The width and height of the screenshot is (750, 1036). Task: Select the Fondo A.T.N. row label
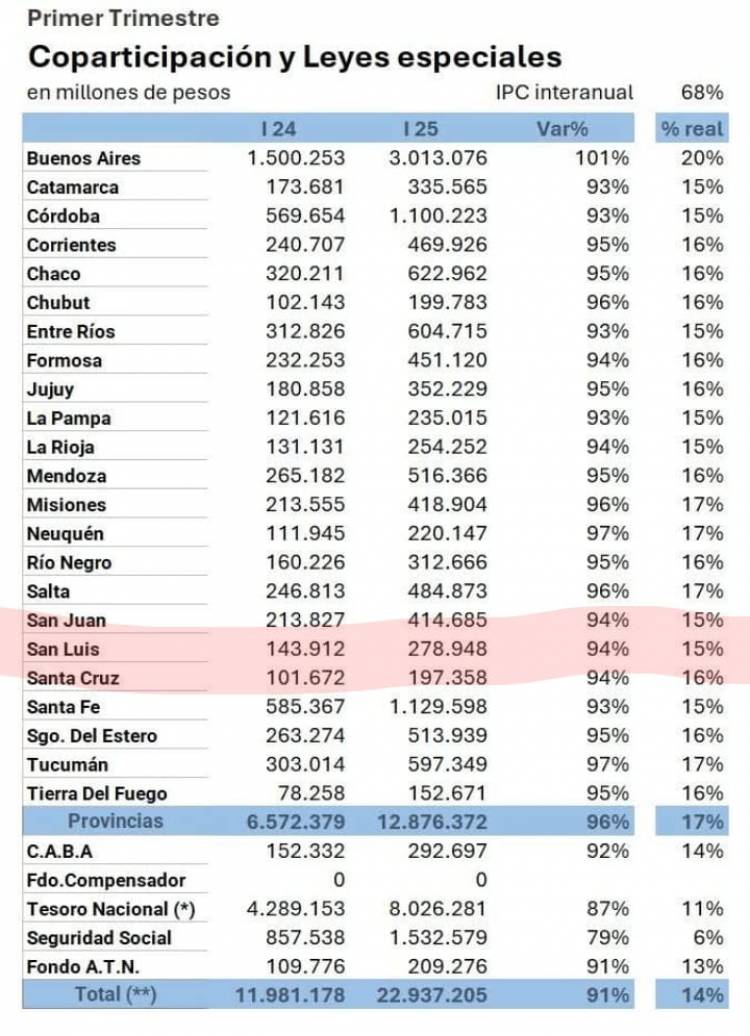82,967
